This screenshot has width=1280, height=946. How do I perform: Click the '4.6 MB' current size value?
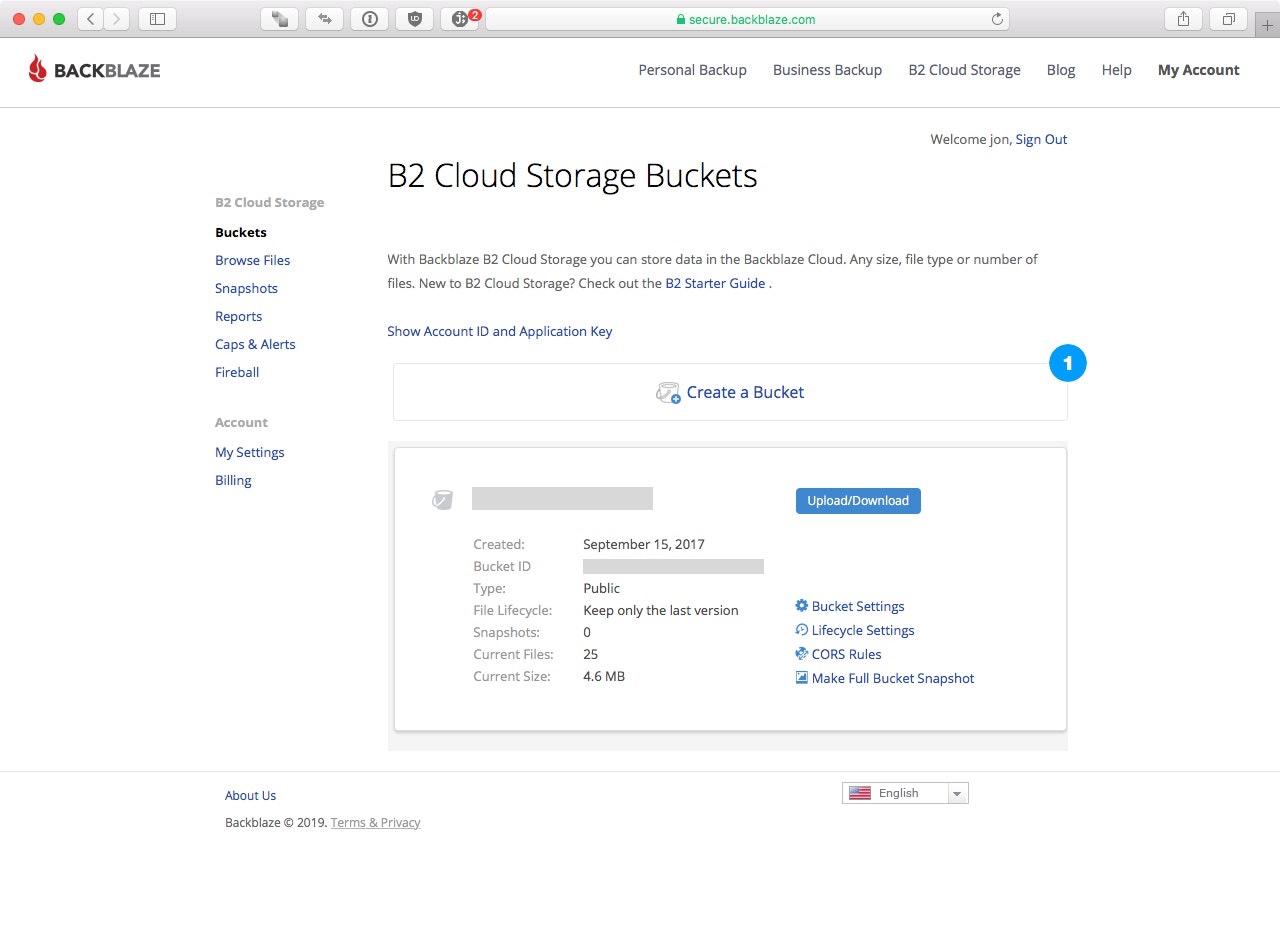[x=604, y=676]
